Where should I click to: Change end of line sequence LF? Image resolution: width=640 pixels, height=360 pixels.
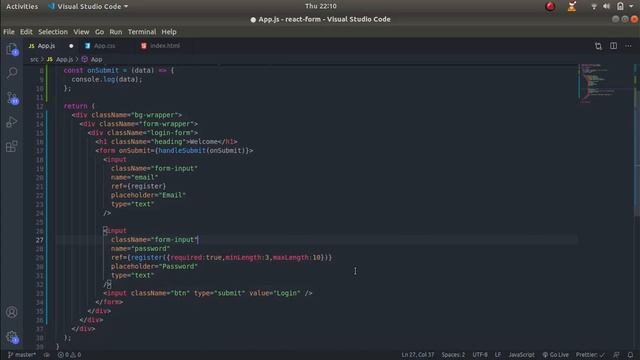(498, 355)
